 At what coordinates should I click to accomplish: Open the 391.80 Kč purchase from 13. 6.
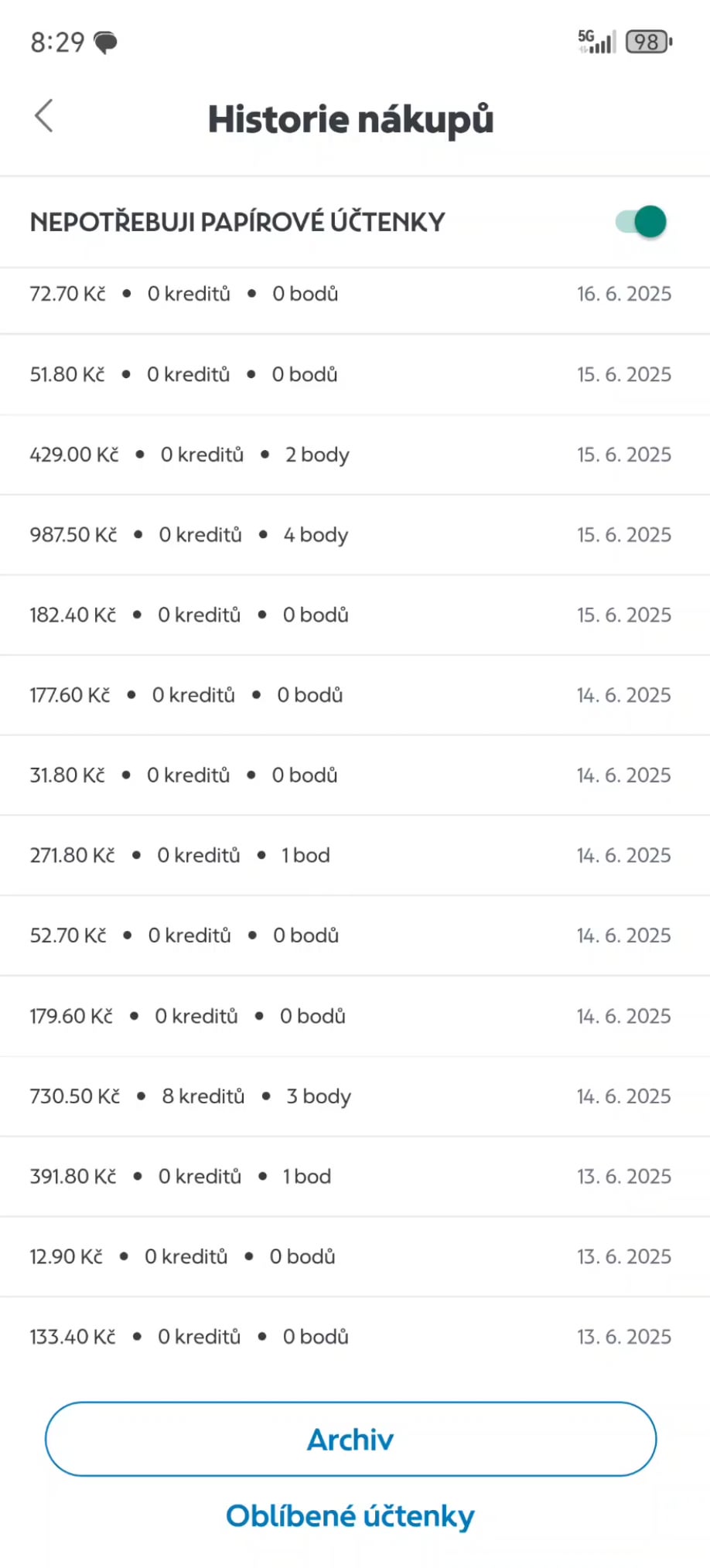(x=355, y=1177)
